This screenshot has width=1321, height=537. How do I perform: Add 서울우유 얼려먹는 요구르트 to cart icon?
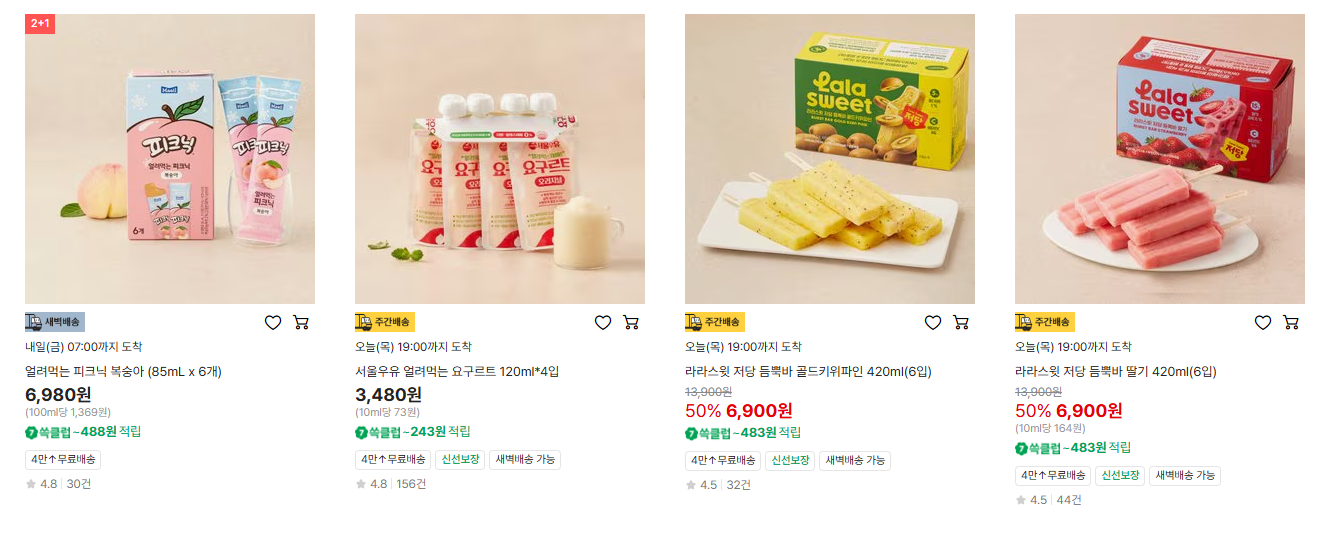coord(631,322)
